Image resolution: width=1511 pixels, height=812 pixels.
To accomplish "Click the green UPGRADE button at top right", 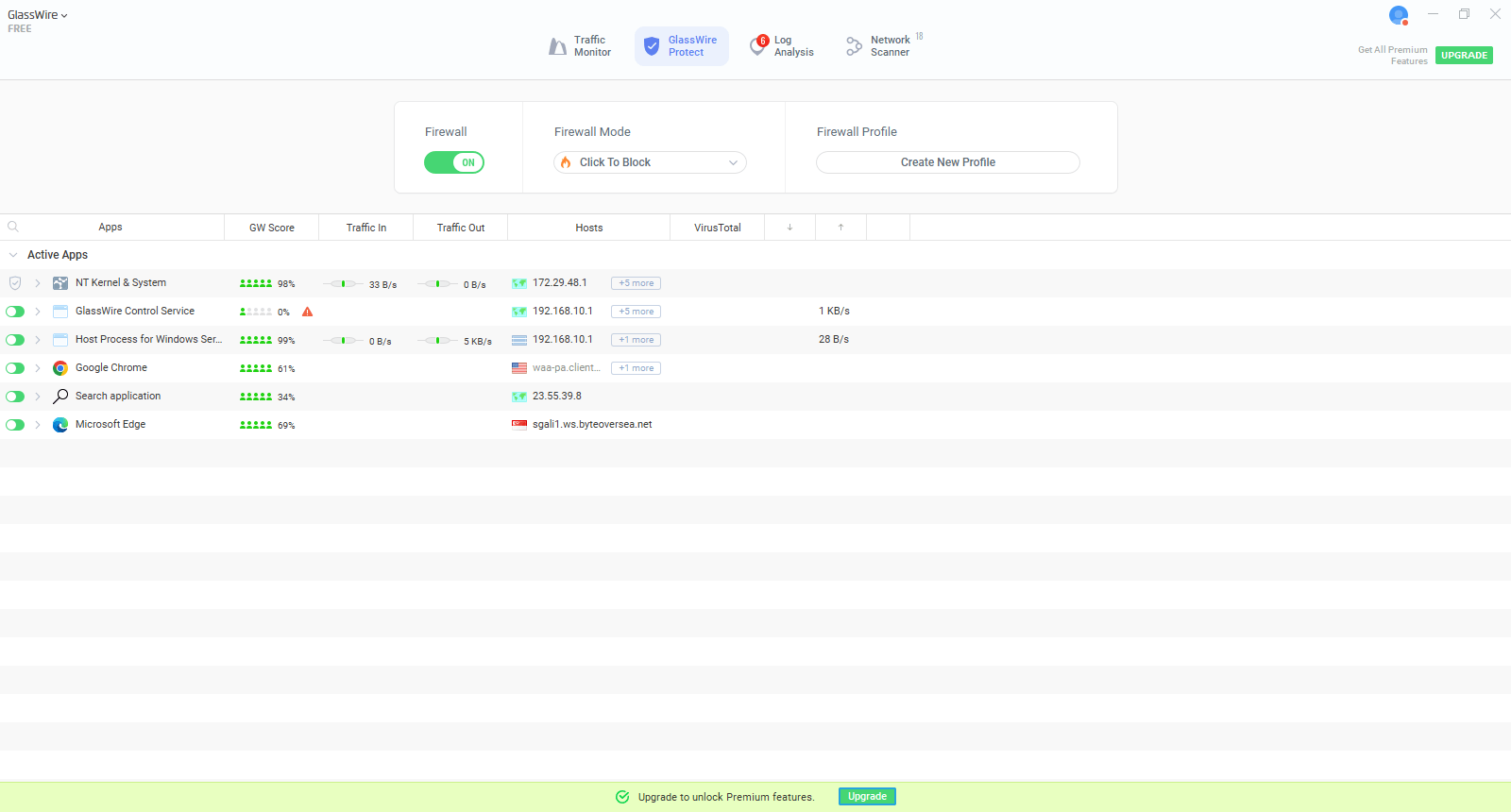I will pyautogui.click(x=1464, y=55).
